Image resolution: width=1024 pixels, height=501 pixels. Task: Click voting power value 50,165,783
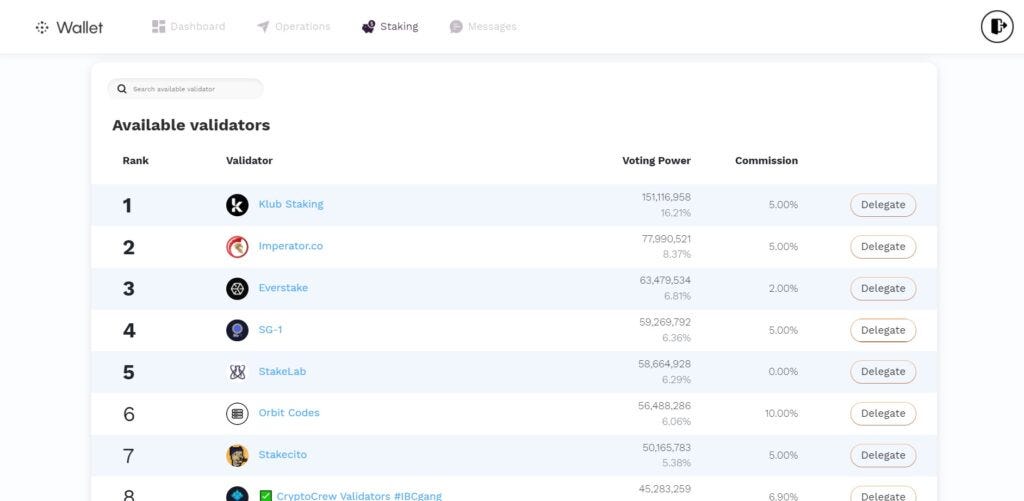(x=667, y=447)
